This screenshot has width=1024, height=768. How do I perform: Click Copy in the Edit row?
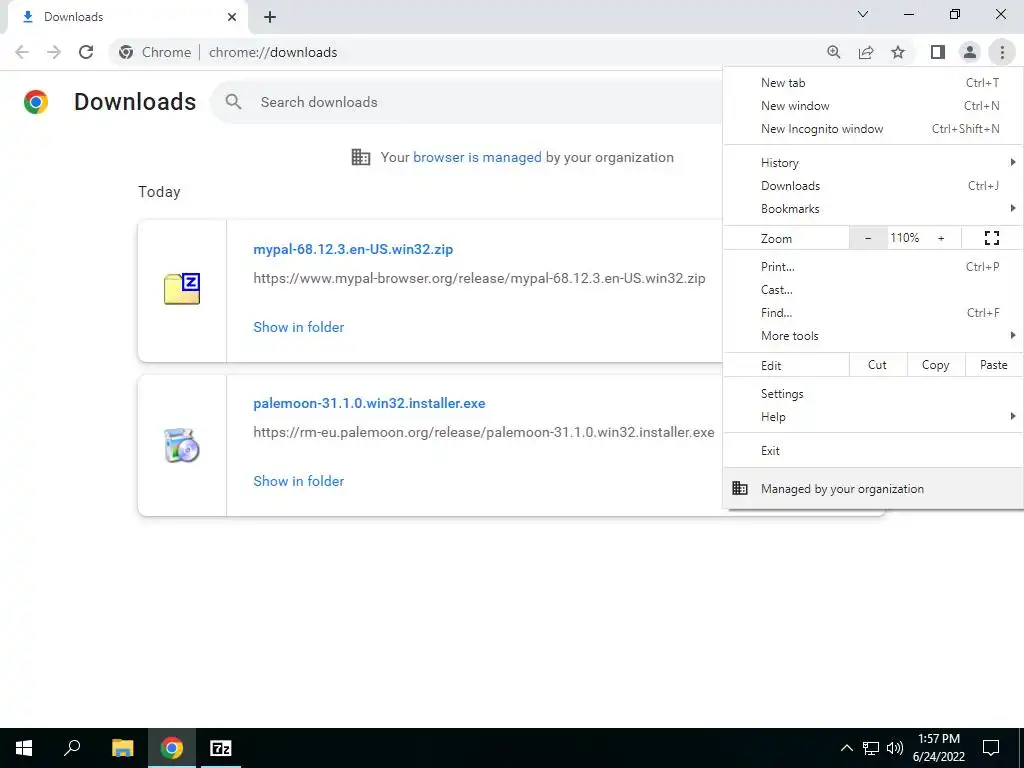(936, 365)
